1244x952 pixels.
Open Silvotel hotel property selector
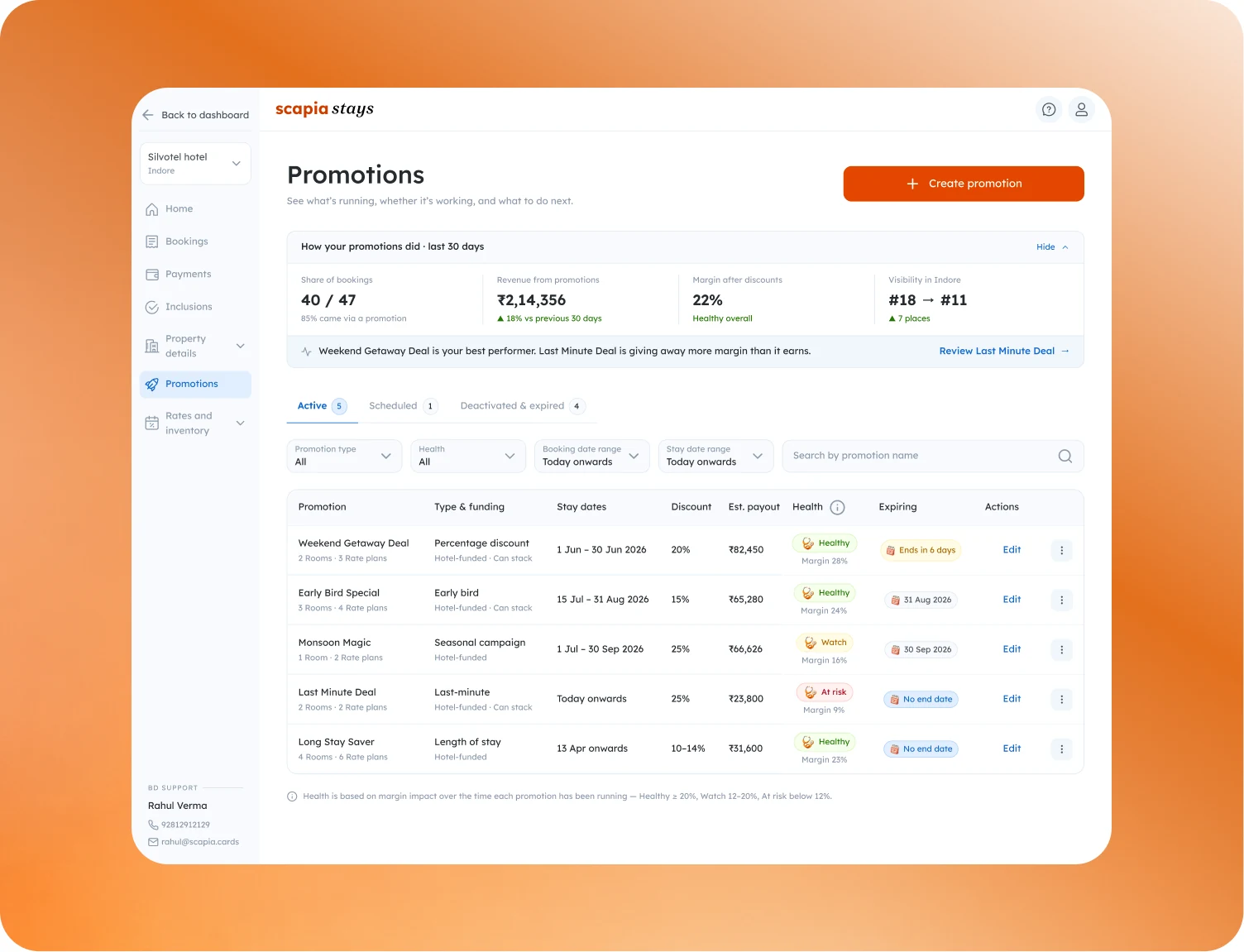(x=195, y=163)
